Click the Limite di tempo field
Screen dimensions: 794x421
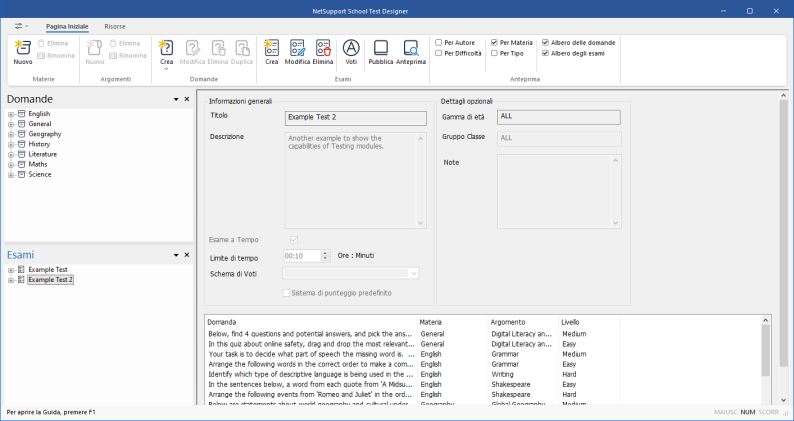pos(301,256)
